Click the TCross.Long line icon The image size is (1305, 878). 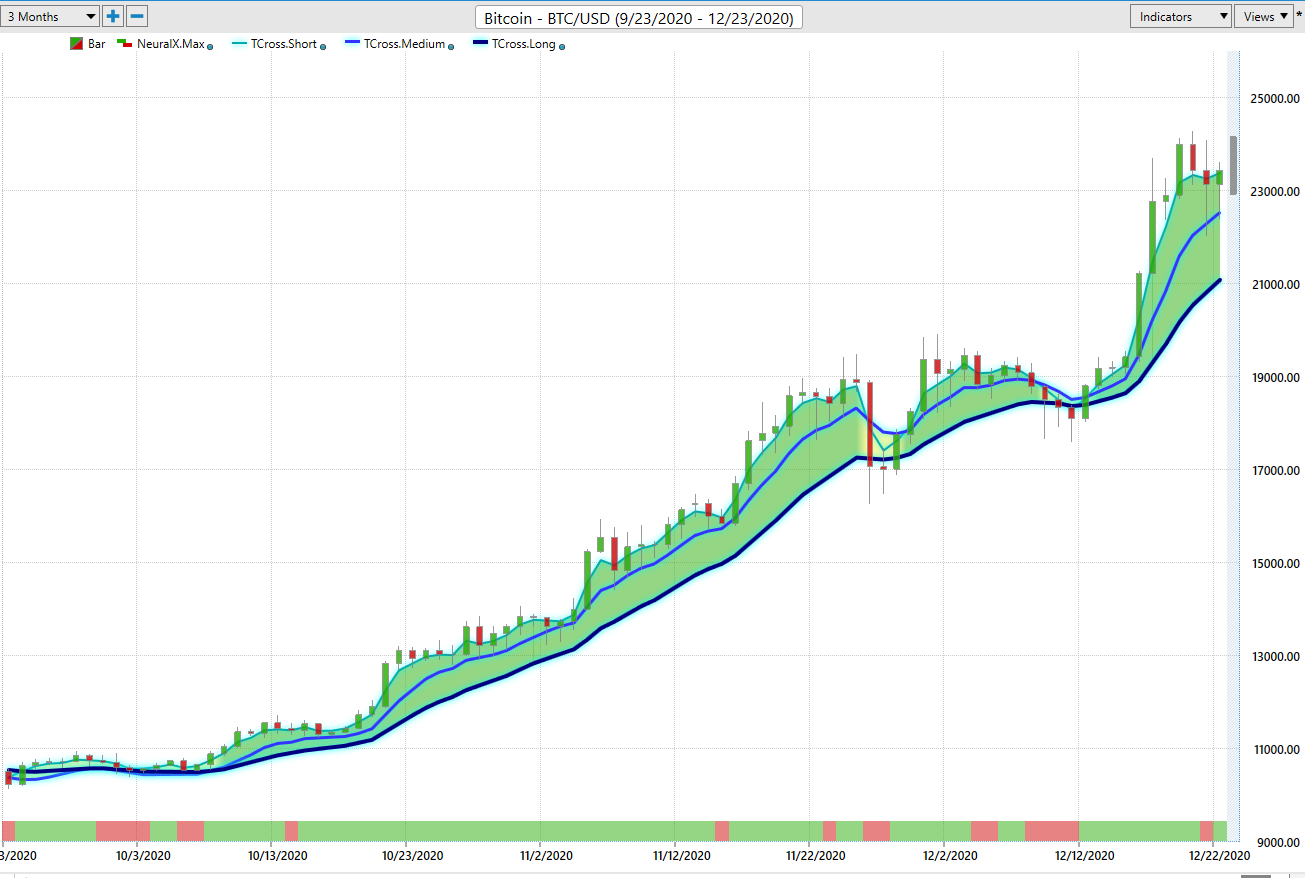(479, 44)
